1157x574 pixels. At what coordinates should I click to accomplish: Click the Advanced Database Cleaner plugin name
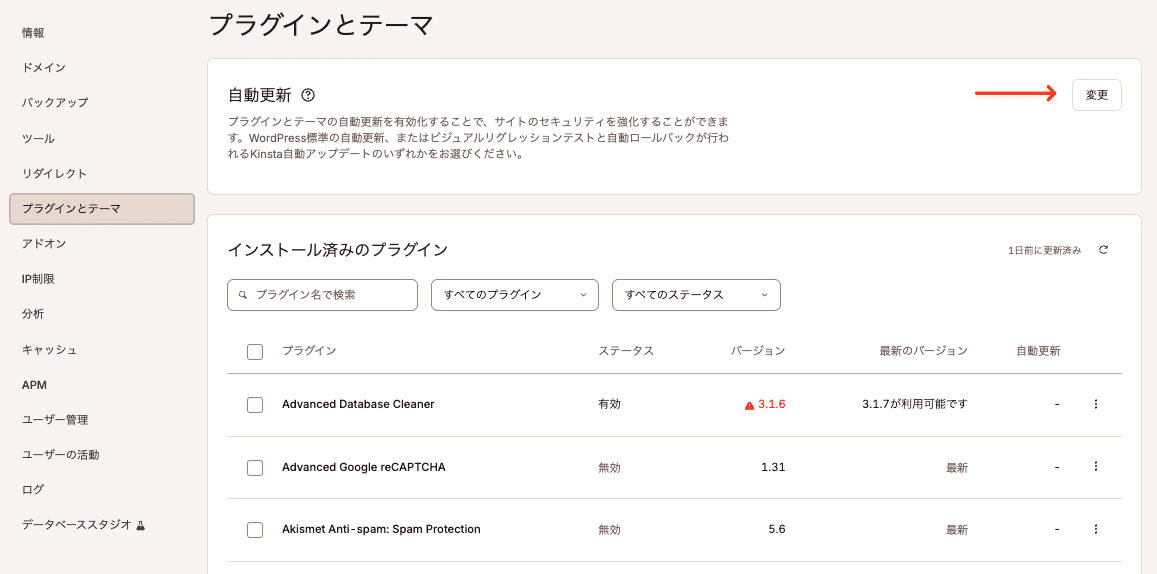click(x=358, y=404)
